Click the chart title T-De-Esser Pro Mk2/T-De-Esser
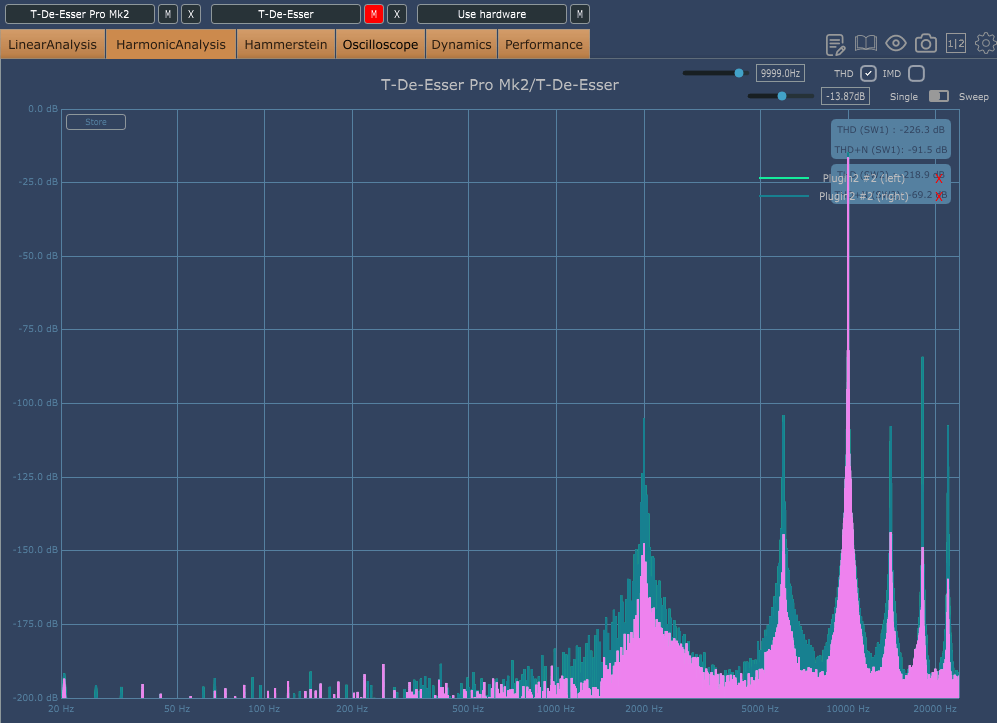997x723 pixels. click(499, 85)
